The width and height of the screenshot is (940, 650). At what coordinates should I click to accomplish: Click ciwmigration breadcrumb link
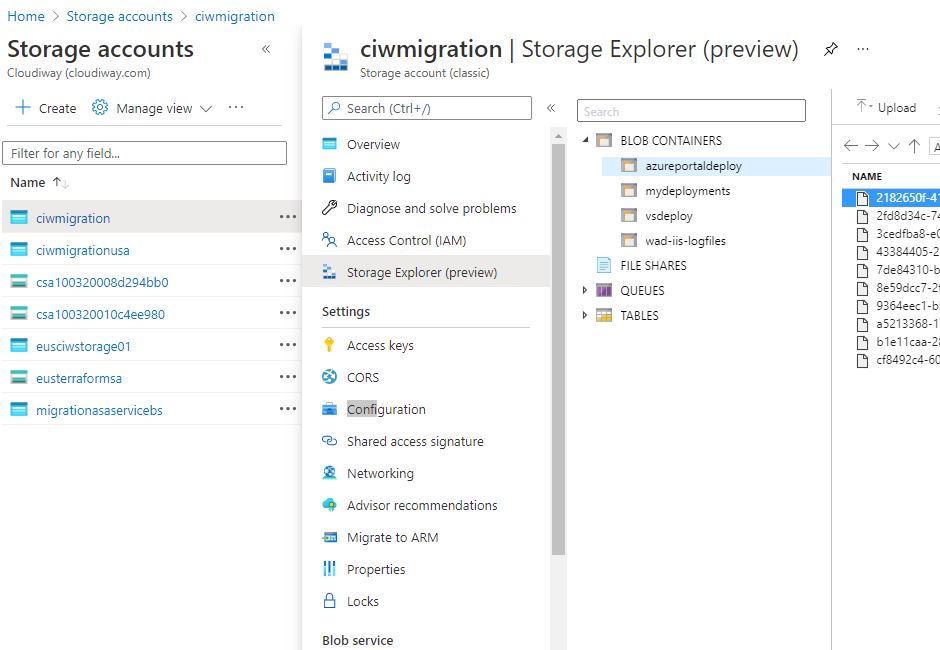[234, 16]
